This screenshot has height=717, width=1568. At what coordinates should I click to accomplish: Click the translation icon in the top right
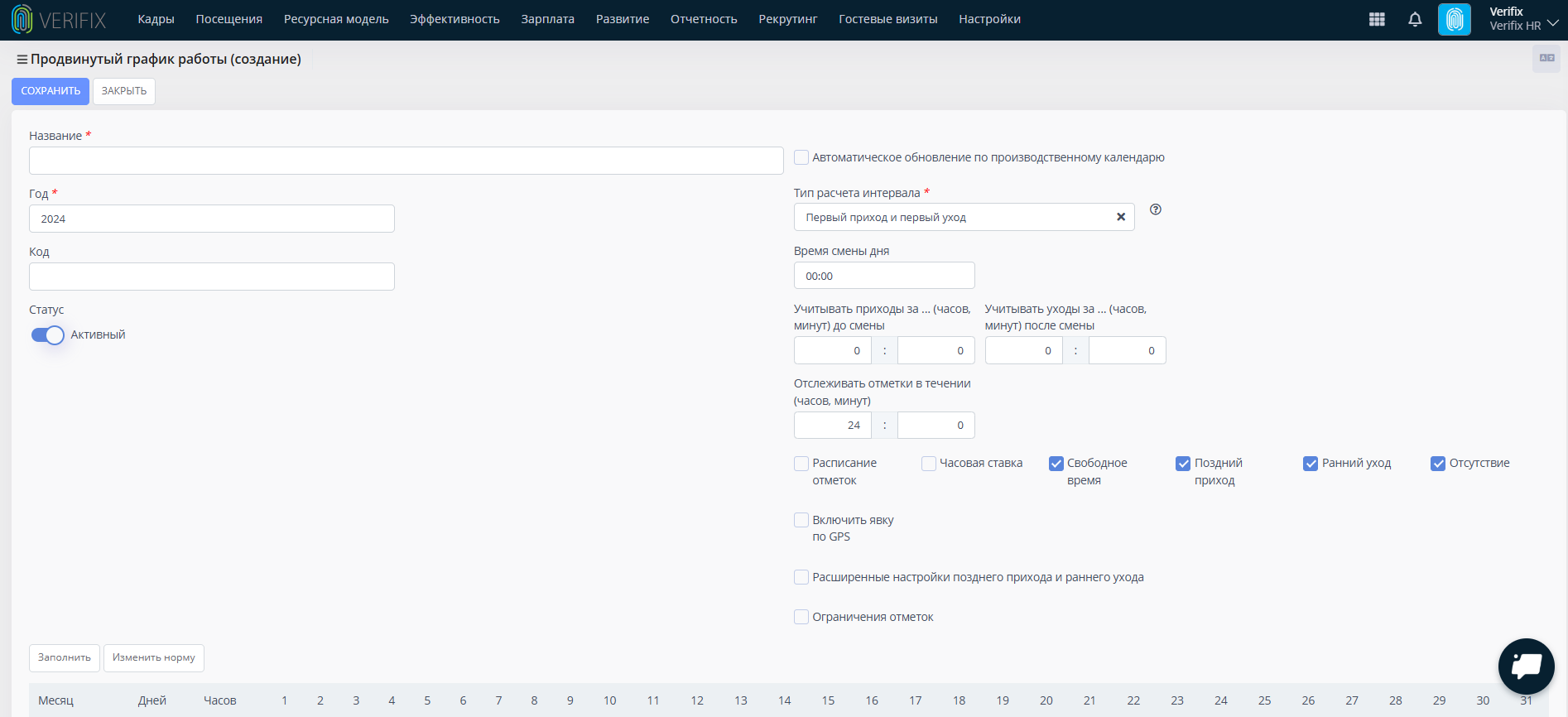(1546, 58)
